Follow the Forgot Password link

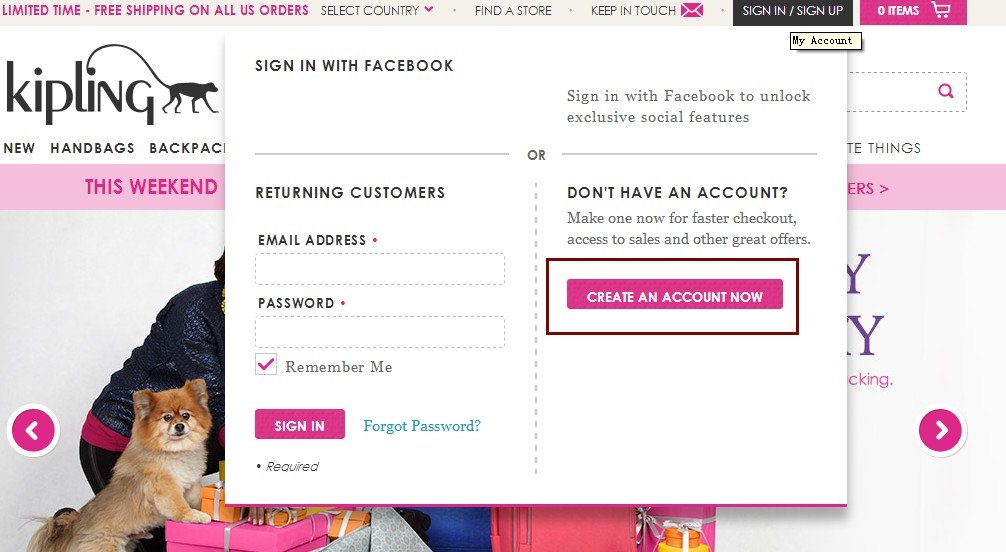(422, 426)
